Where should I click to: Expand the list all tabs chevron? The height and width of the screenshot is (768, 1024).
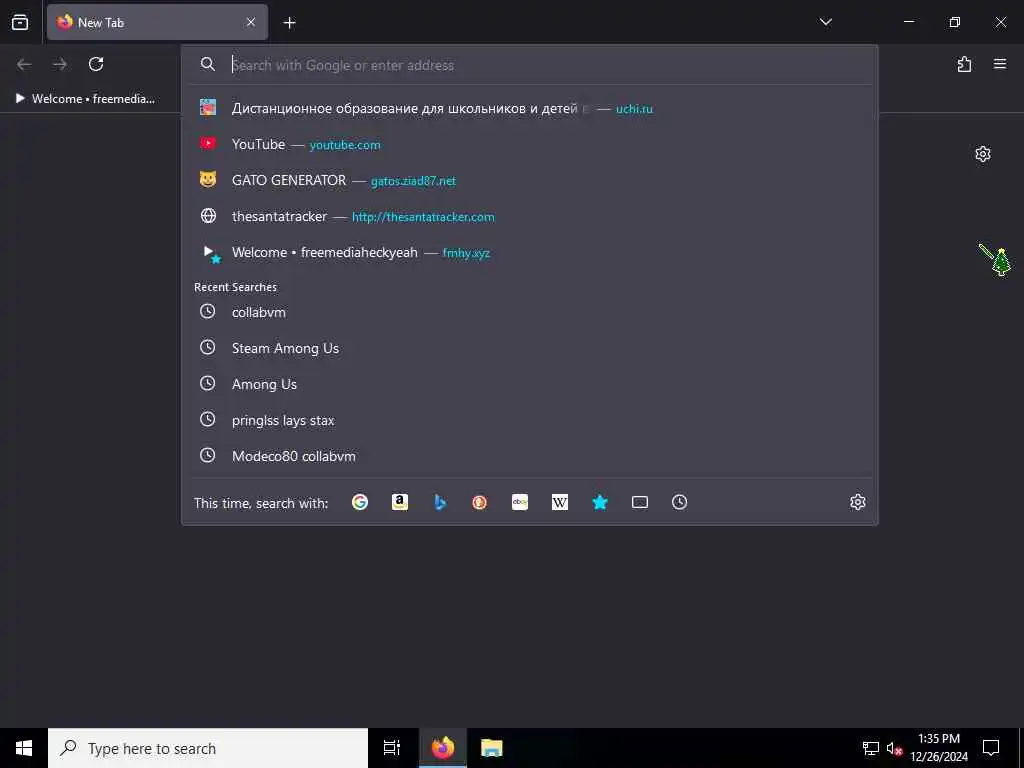tap(825, 22)
